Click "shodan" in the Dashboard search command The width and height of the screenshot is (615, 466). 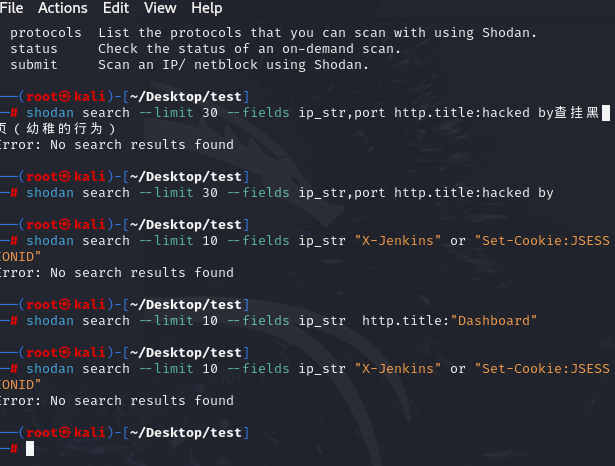[50, 321]
